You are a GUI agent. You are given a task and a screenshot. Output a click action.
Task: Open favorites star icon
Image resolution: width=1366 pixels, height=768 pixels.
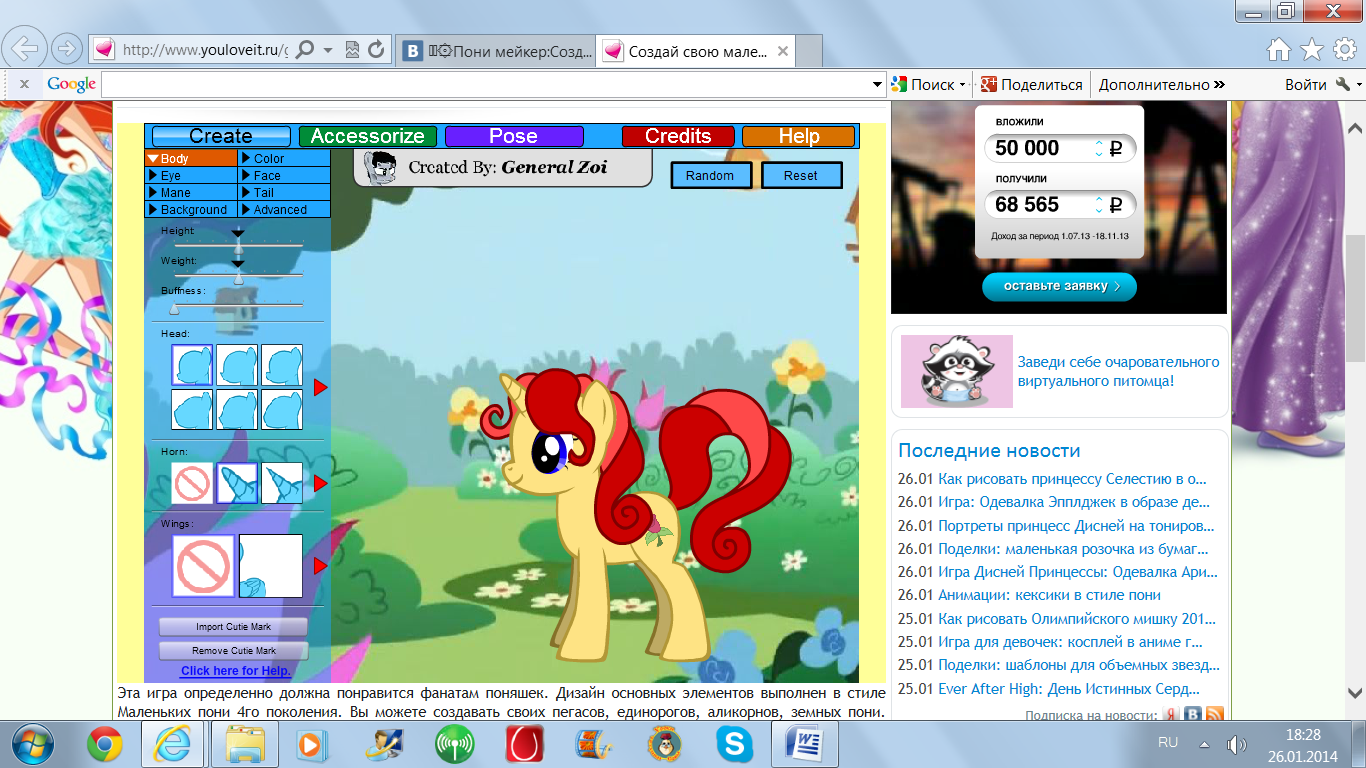click(1312, 49)
